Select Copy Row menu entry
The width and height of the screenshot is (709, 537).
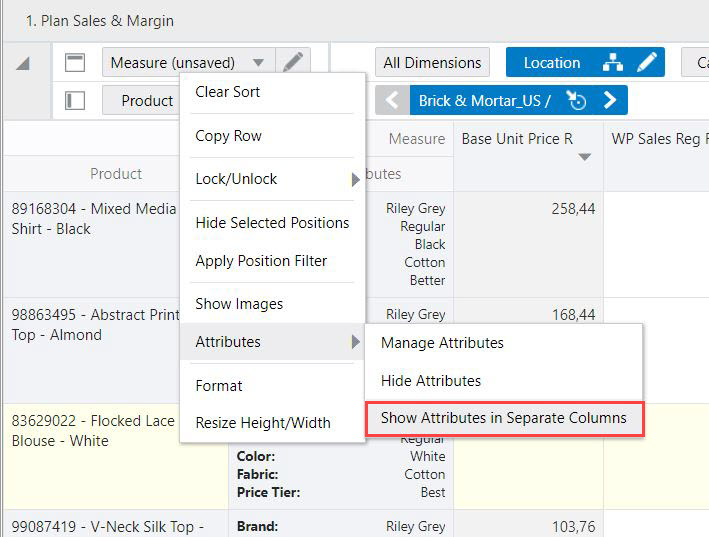(x=229, y=136)
